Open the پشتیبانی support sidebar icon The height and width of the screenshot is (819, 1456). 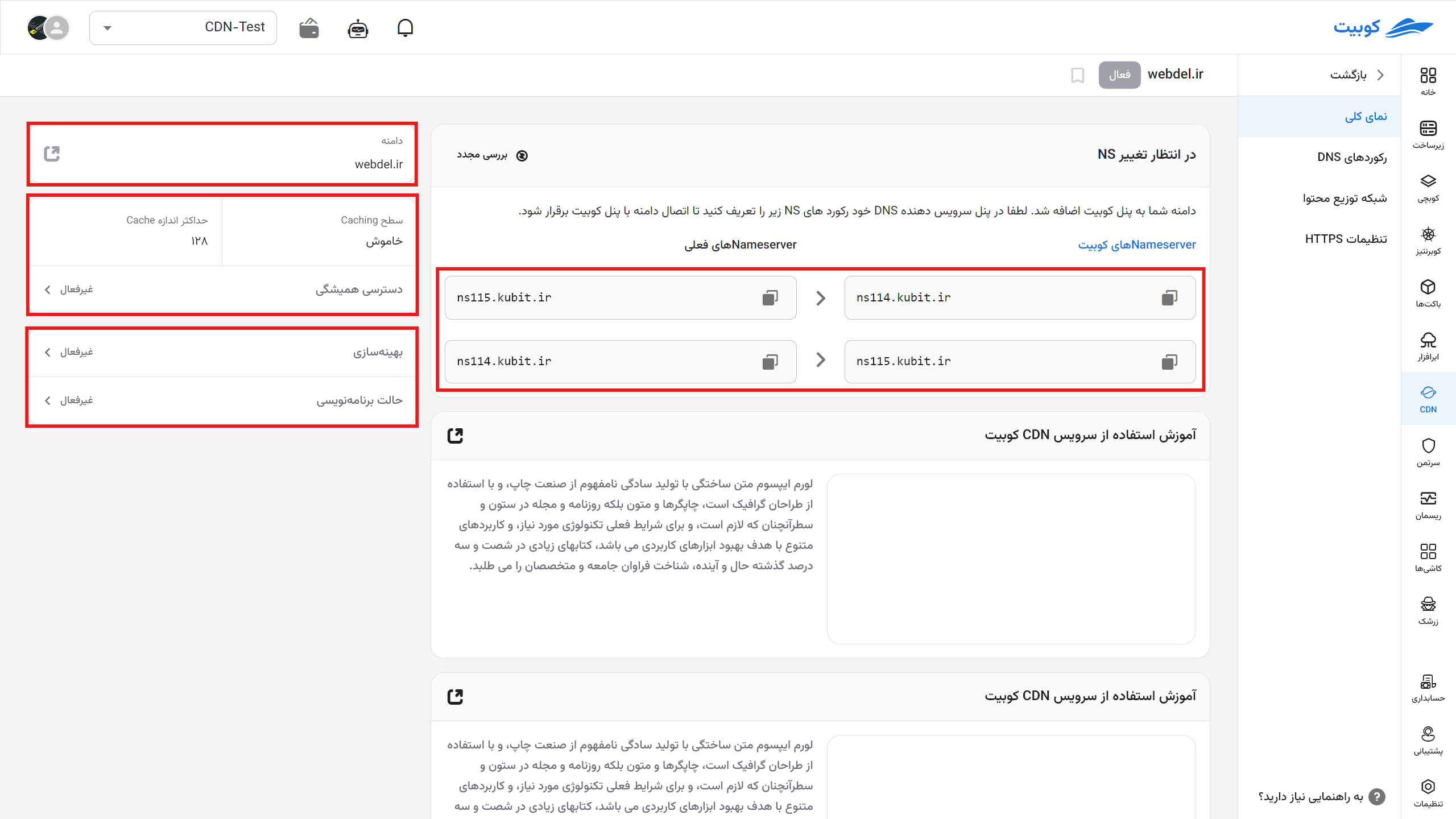point(1428,740)
